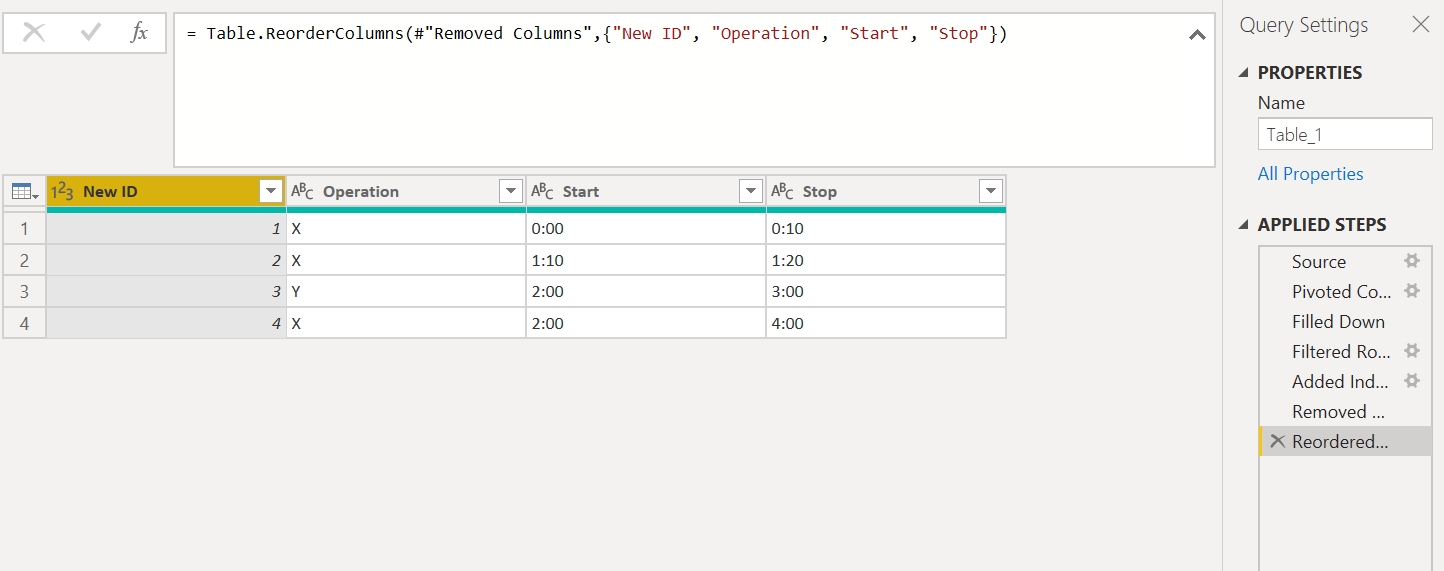Select the Filtered Ro... applied step
This screenshot has height=571, width=1444.
point(1345,352)
